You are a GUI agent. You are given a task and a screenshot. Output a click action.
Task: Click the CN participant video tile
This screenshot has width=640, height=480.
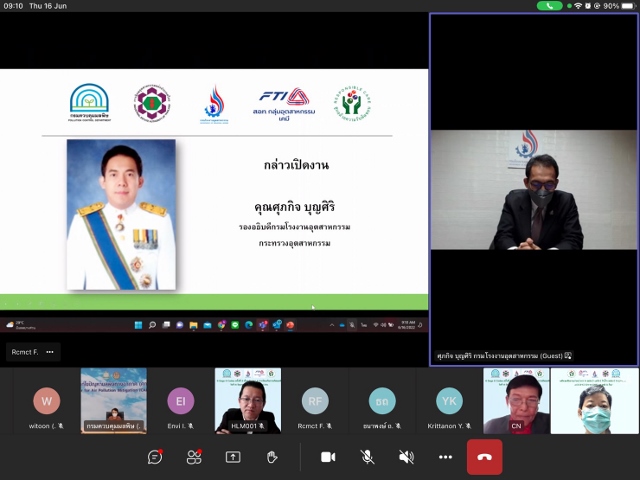(516, 400)
